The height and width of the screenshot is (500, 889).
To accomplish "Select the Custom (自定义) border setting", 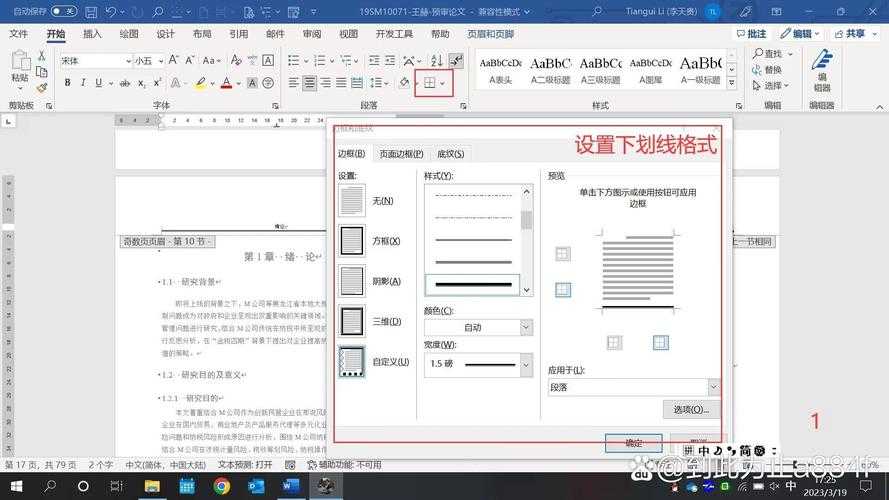I will point(352,362).
